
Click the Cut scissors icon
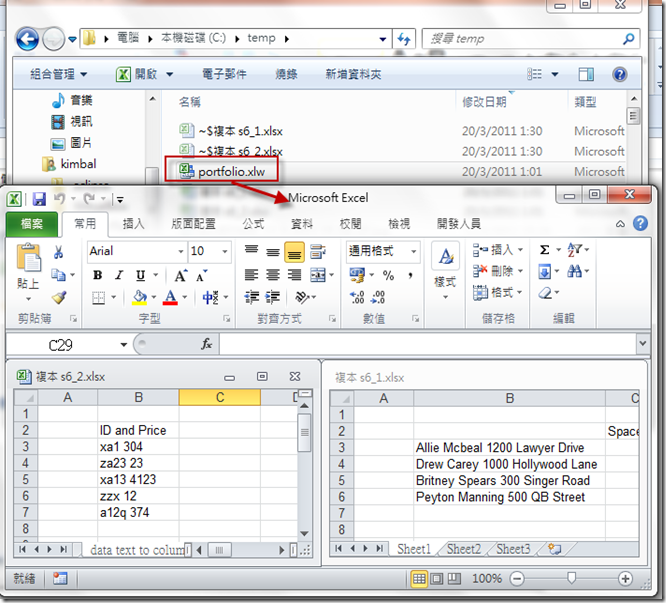pos(58,252)
